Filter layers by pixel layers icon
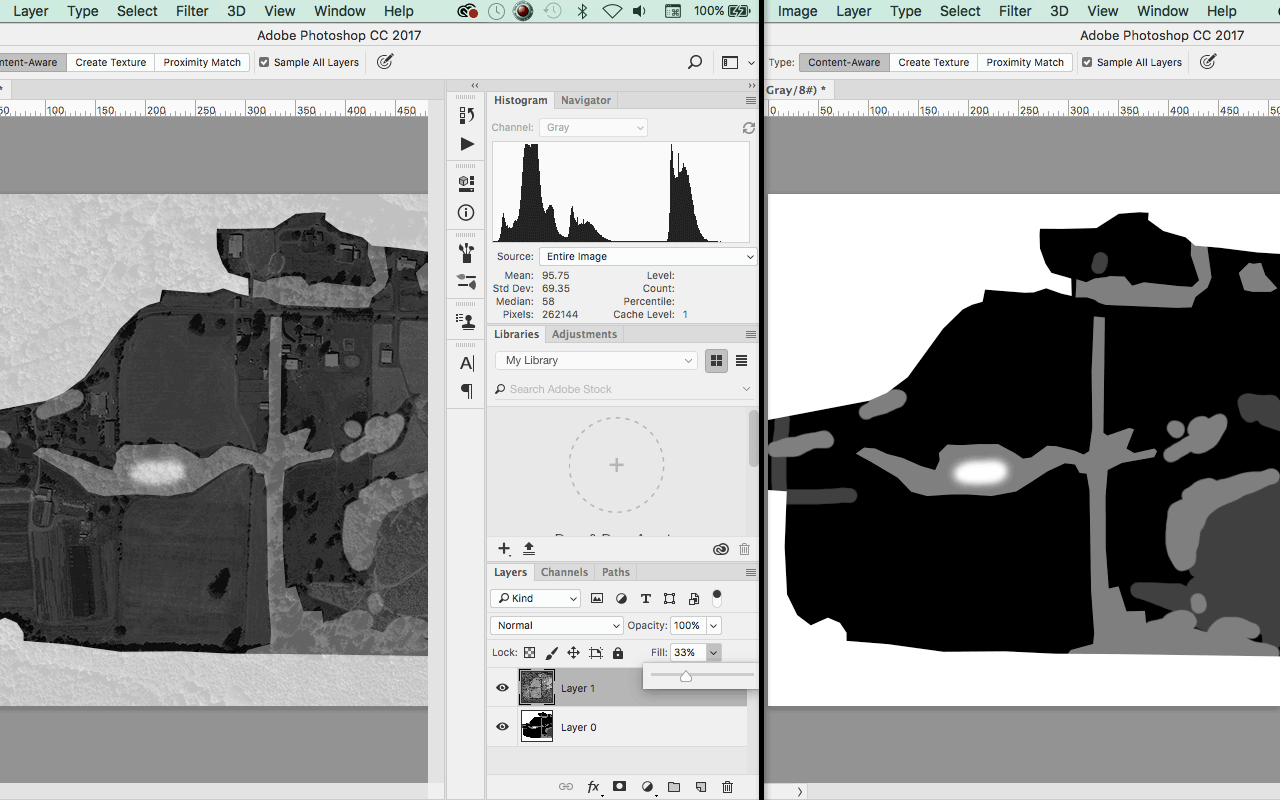 coord(597,599)
